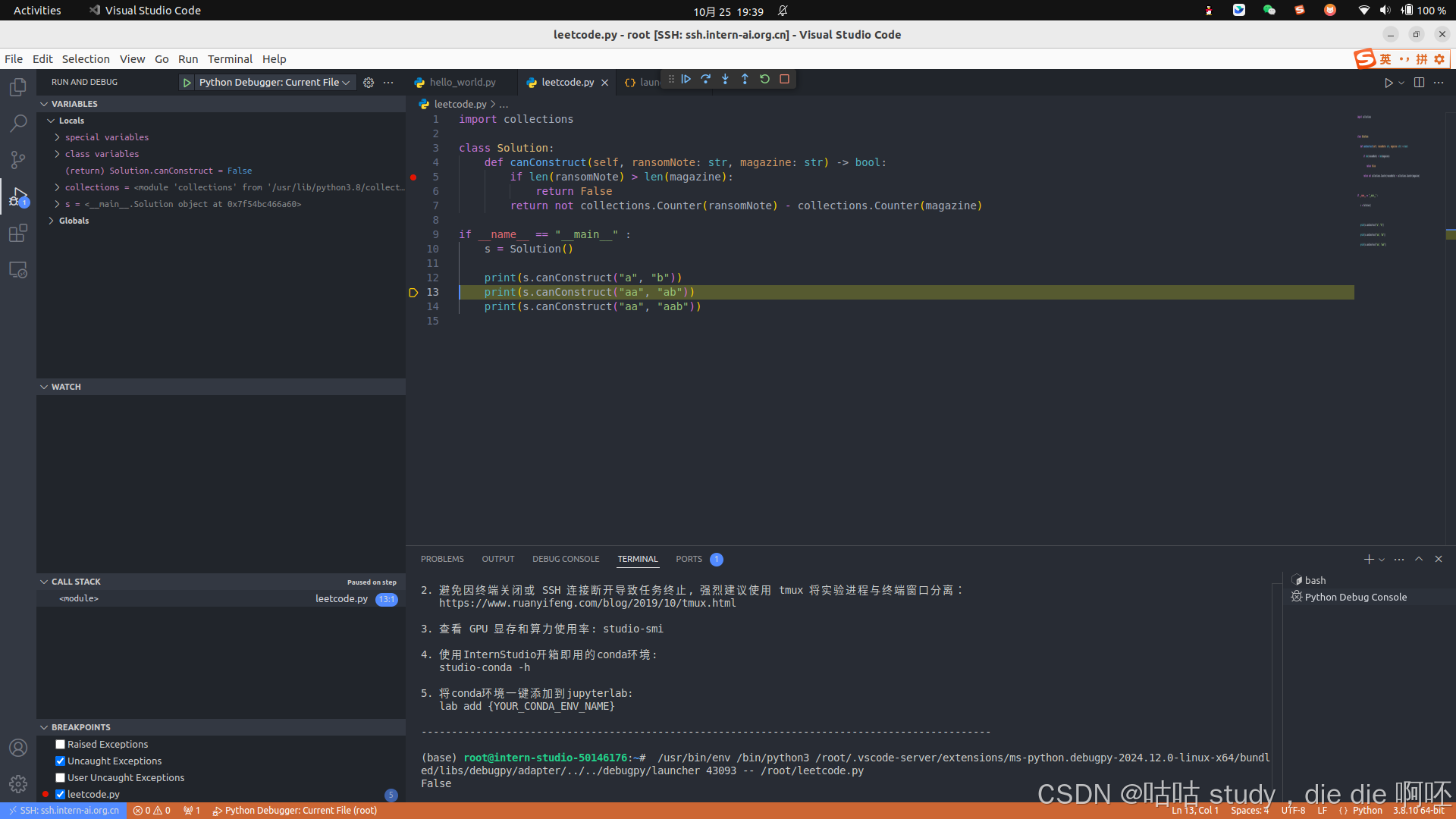Viewport: 1456px width, 819px height.
Task: Enable the Raised Exceptions breakpoint checkbox
Action: coord(61,745)
